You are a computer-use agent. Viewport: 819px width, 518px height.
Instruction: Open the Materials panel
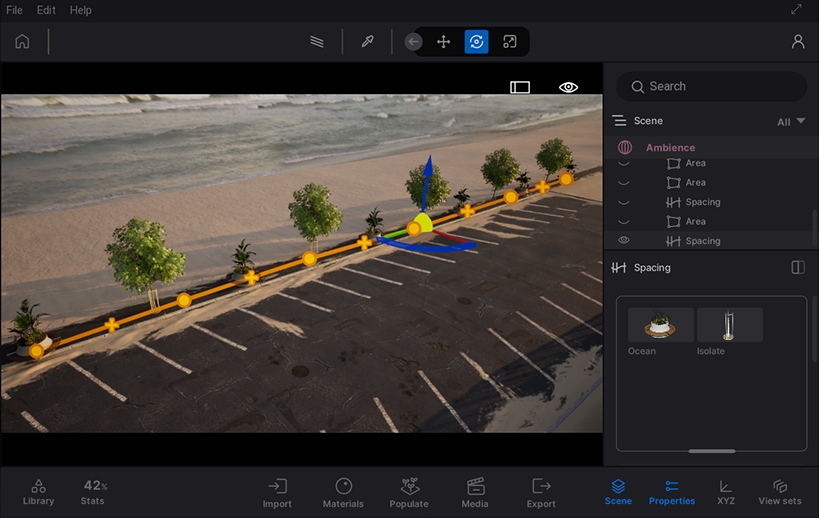(343, 491)
